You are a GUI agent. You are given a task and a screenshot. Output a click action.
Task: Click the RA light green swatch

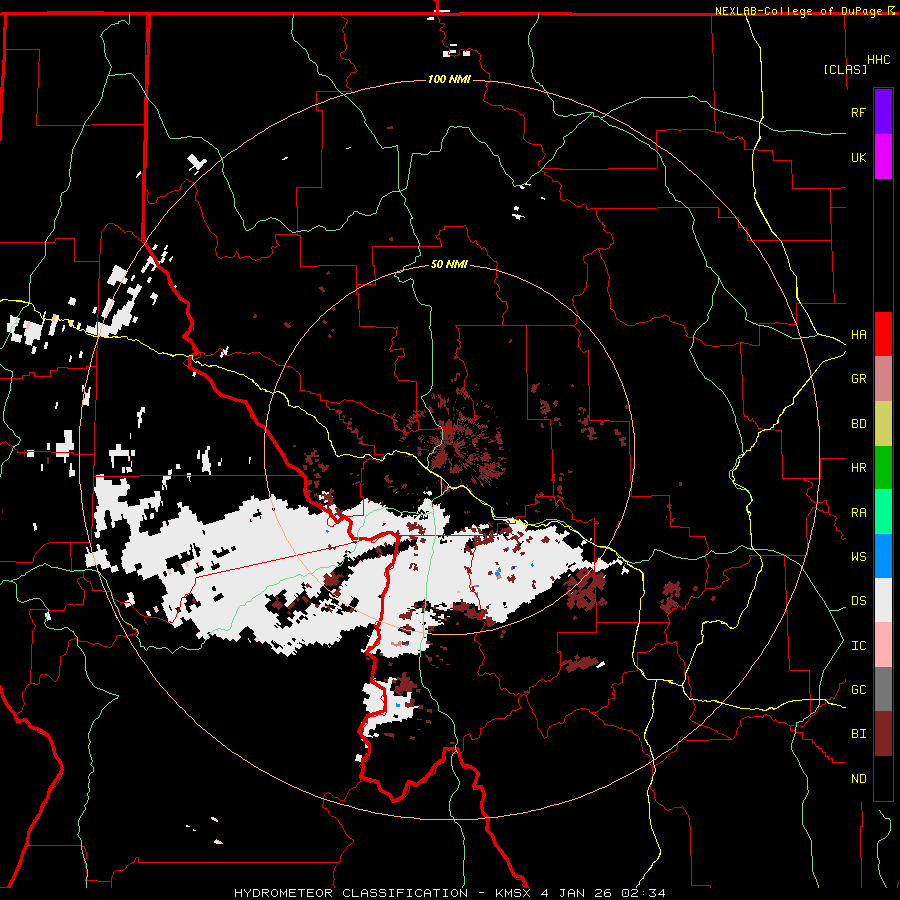click(883, 512)
